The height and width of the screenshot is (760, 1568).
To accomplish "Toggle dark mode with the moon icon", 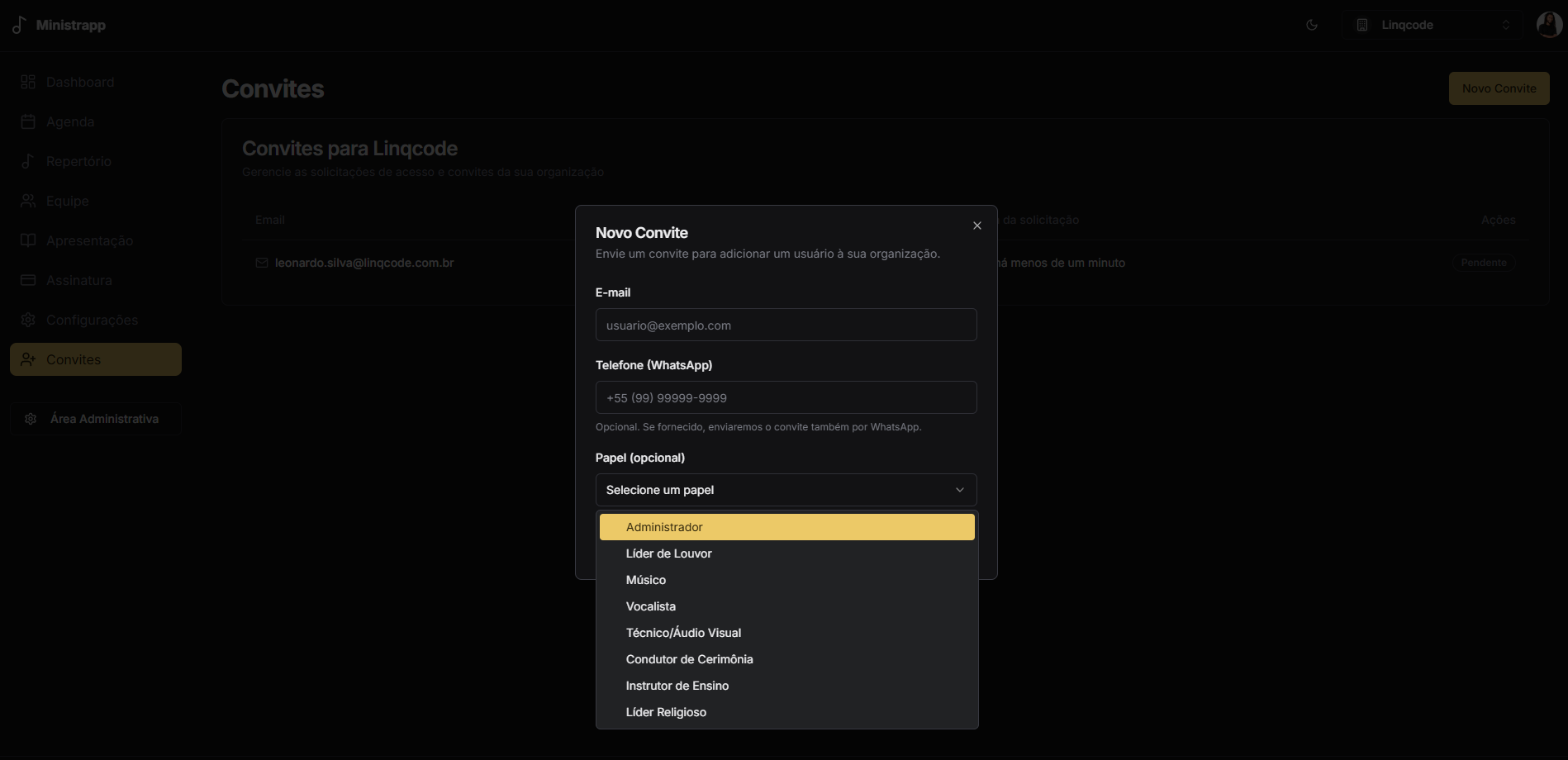I will tap(1312, 24).
